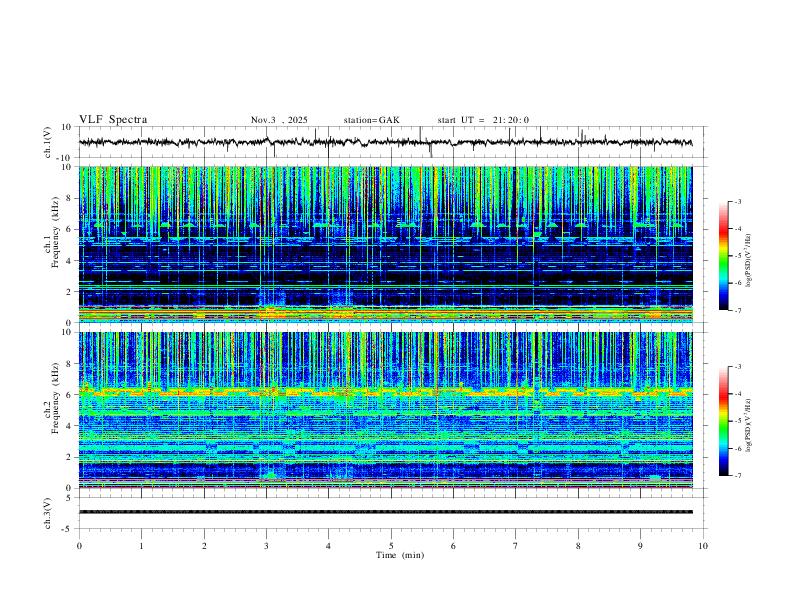792x612 pixels.
Task: Click the time axis tick label '5'
Action: click(x=391, y=546)
